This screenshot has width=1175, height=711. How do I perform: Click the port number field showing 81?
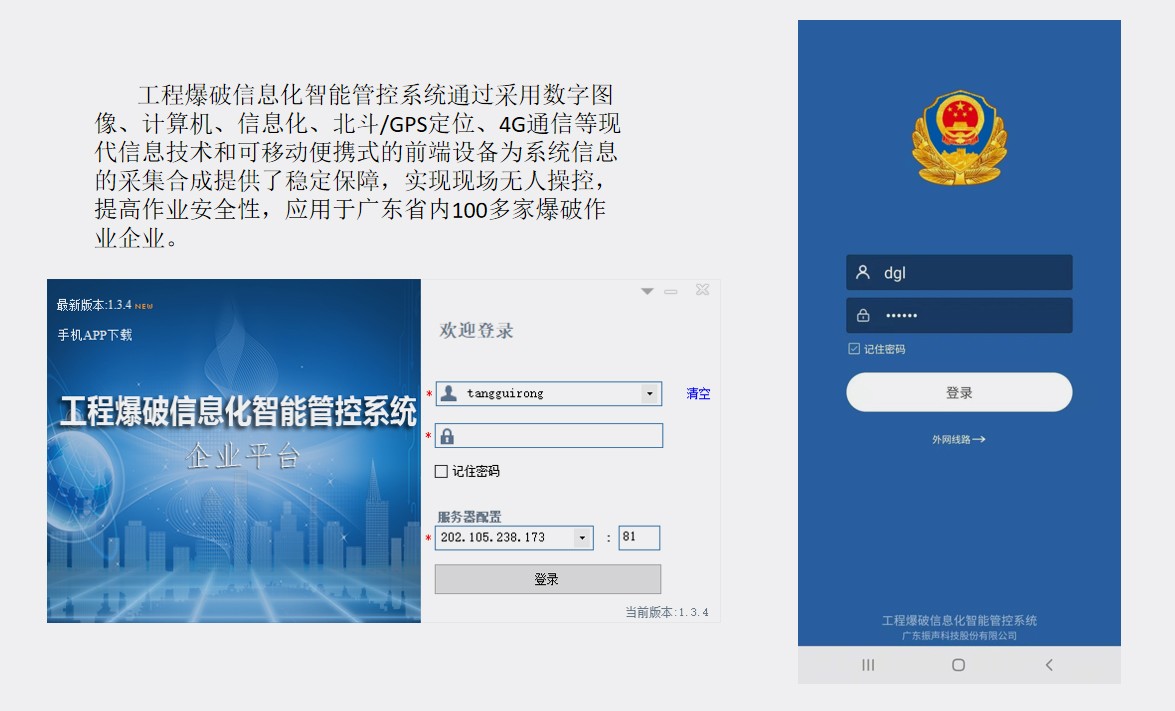tap(639, 537)
